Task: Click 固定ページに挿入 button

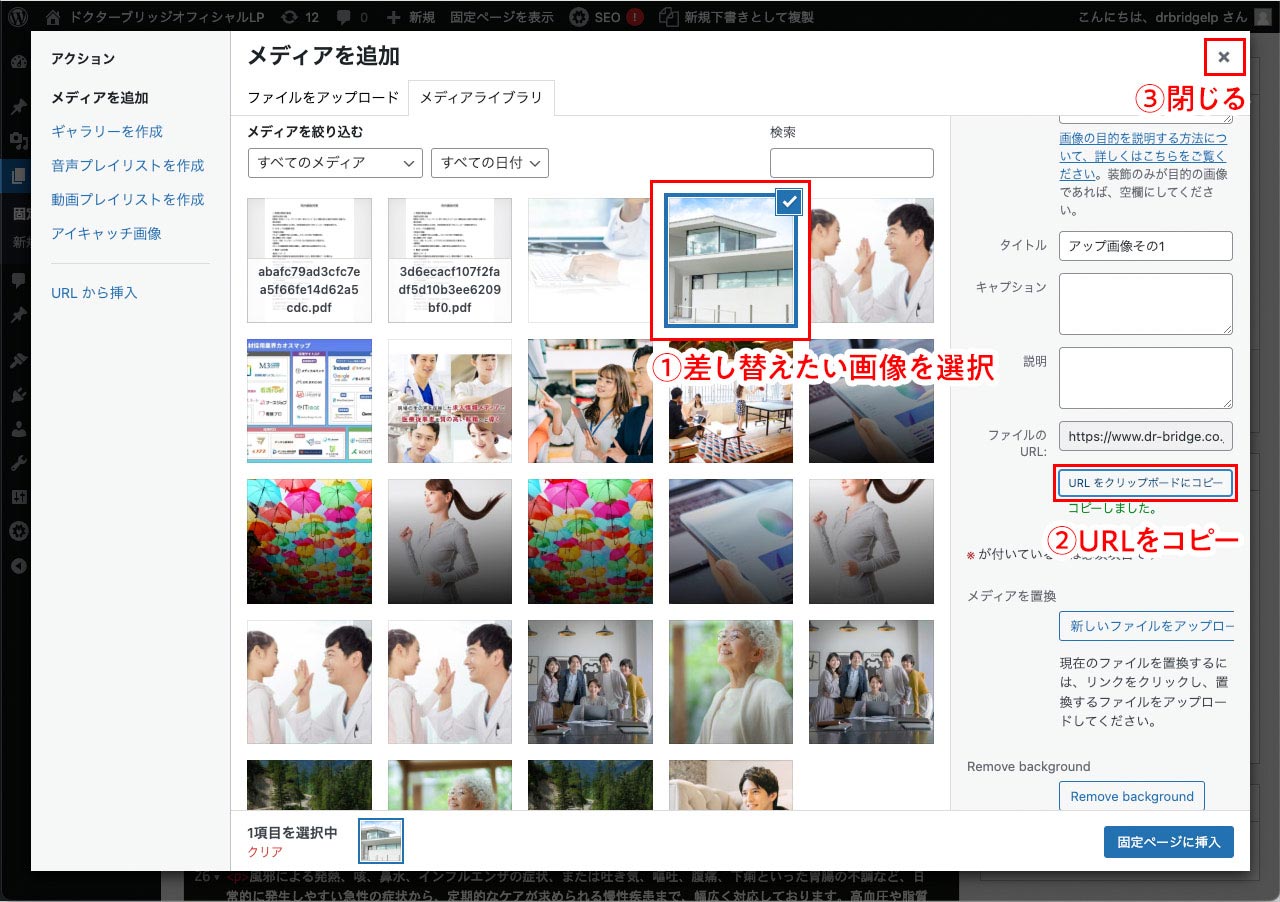Action: [1169, 842]
